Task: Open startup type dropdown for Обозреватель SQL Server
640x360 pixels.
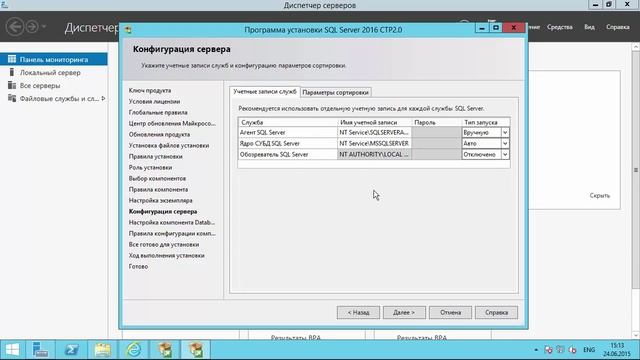Action: click(505, 155)
